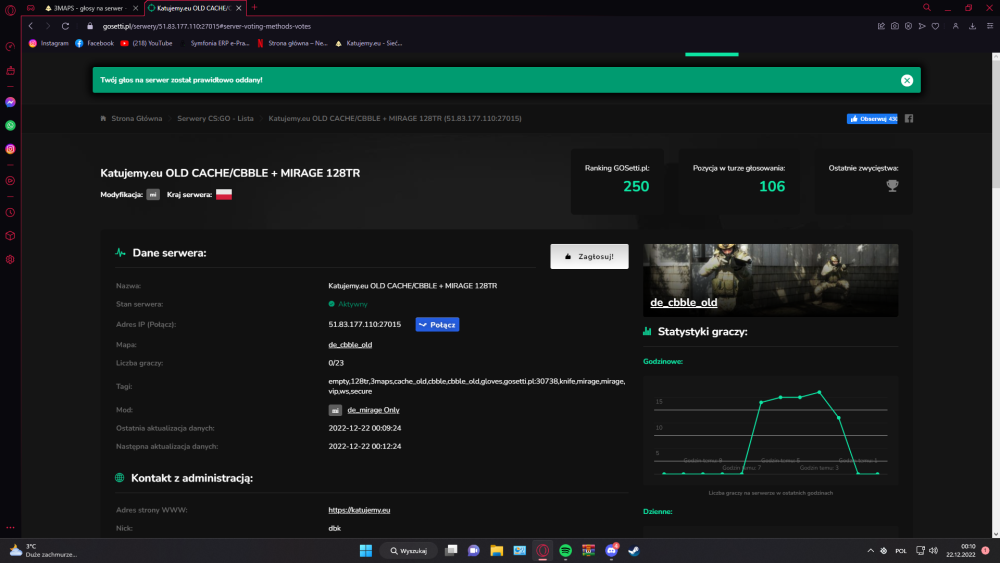Open the Opera menu logo
Viewport: 1000px width, 563px height.
pyautogui.click(x=10, y=9)
